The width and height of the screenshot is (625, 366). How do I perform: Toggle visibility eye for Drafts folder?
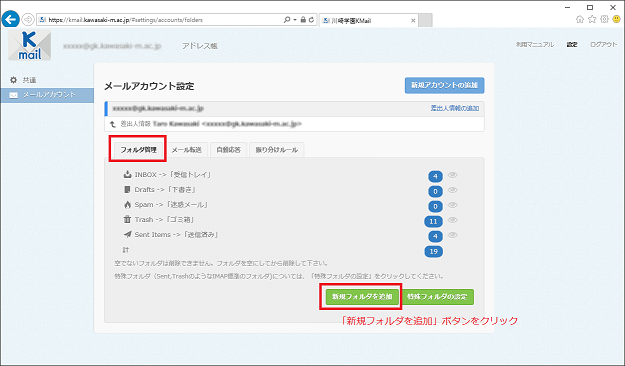point(452,190)
